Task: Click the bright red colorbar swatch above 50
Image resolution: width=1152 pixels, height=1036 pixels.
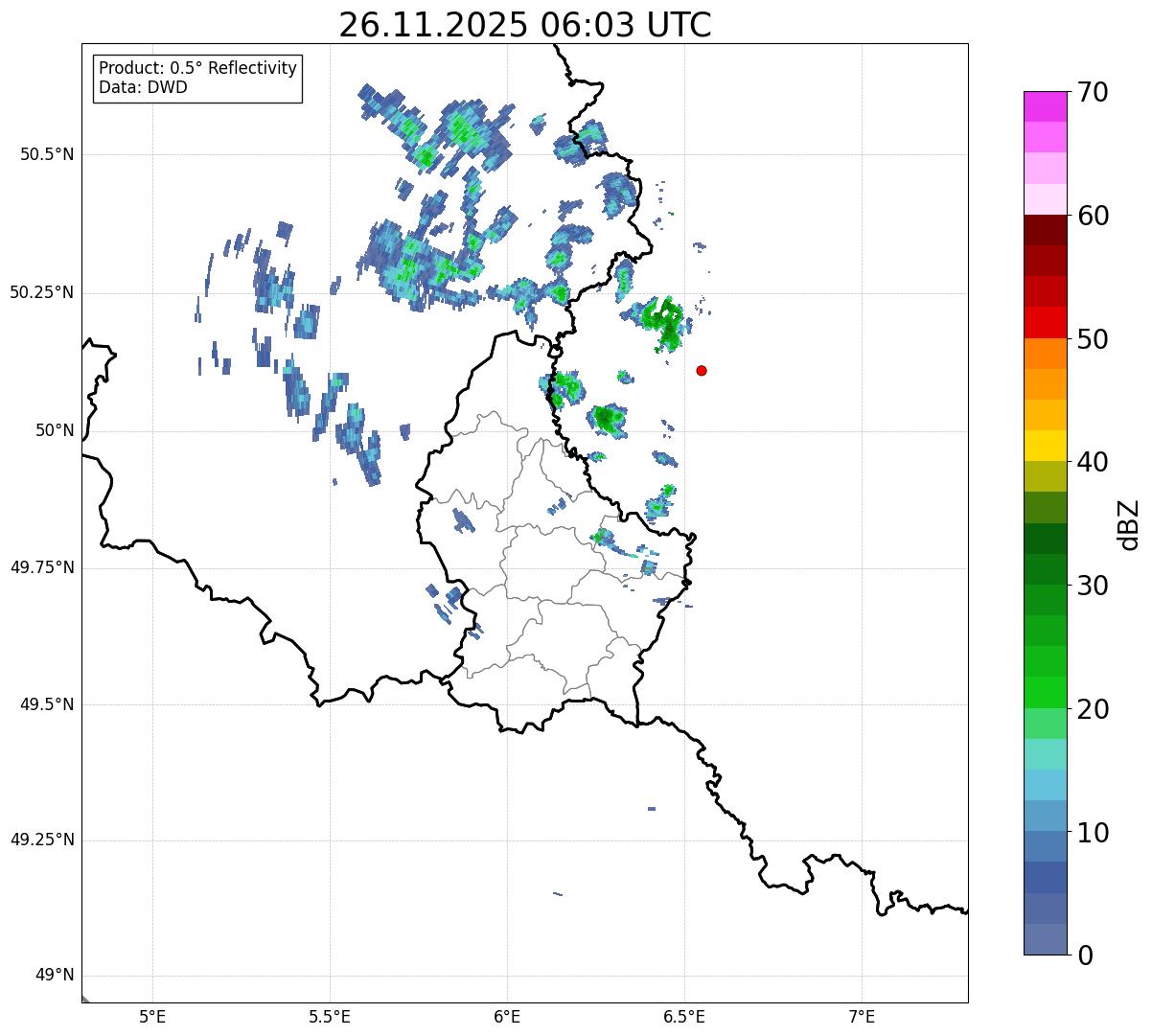Action: (1045, 322)
